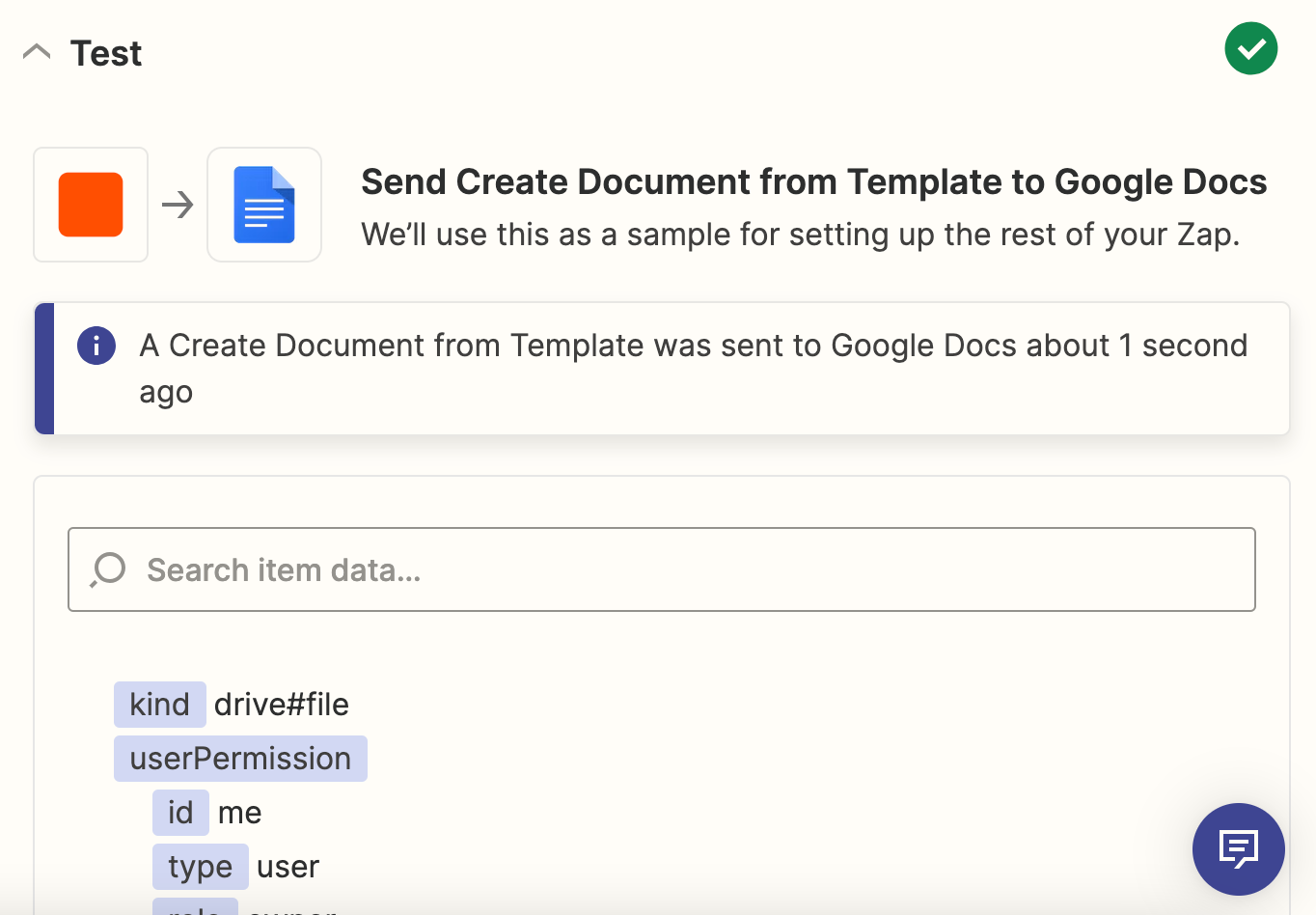Click the Test section heading
Image resolution: width=1316 pixels, height=915 pixels.
(x=106, y=53)
